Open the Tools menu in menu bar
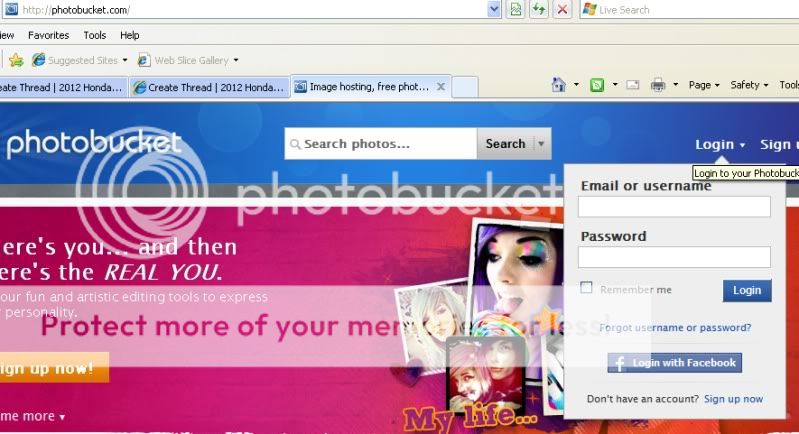 coord(95,35)
